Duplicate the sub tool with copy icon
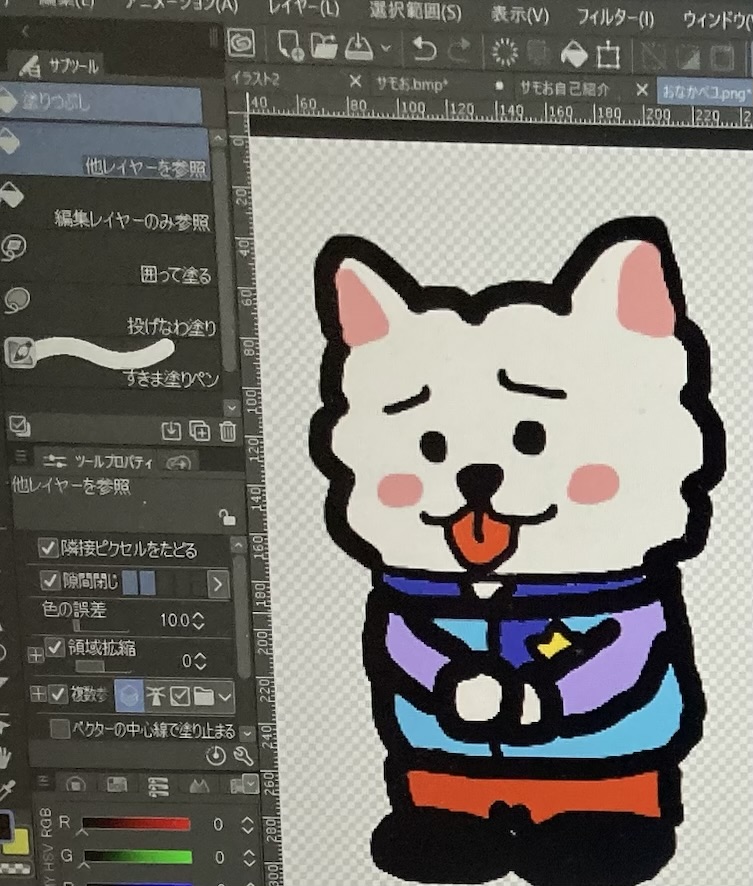 tap(199, 431)
